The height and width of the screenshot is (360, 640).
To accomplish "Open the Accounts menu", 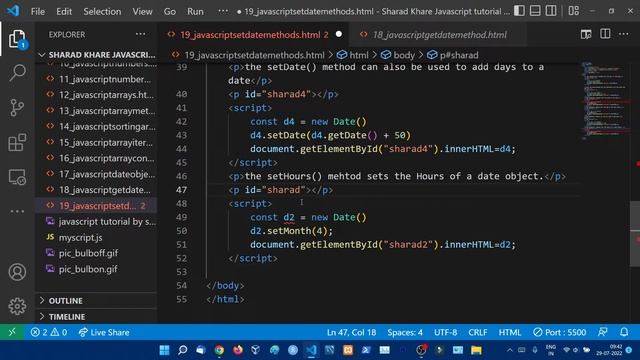I will 17,272.
